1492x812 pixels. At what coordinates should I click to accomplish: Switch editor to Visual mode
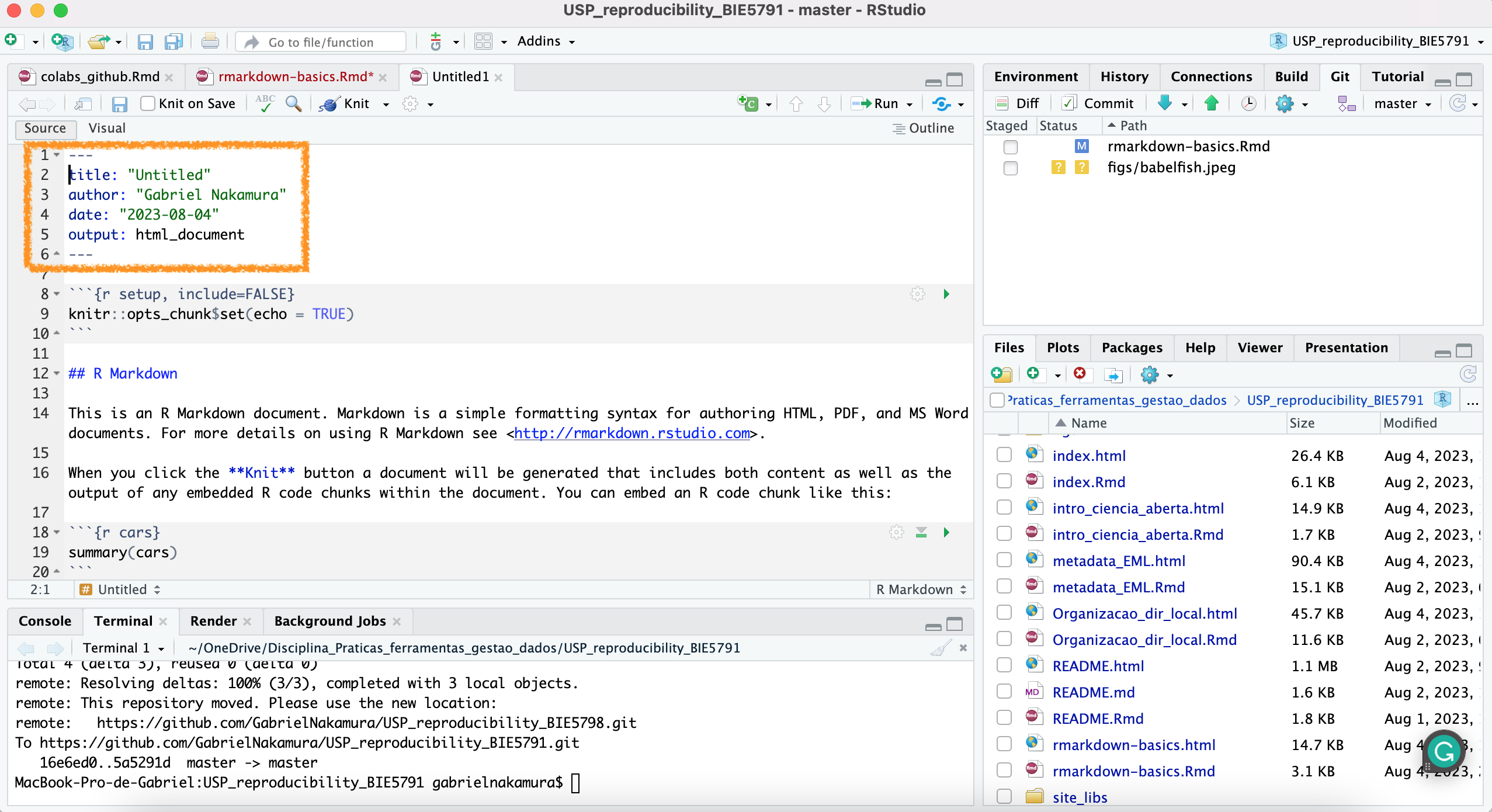point(107,128)
